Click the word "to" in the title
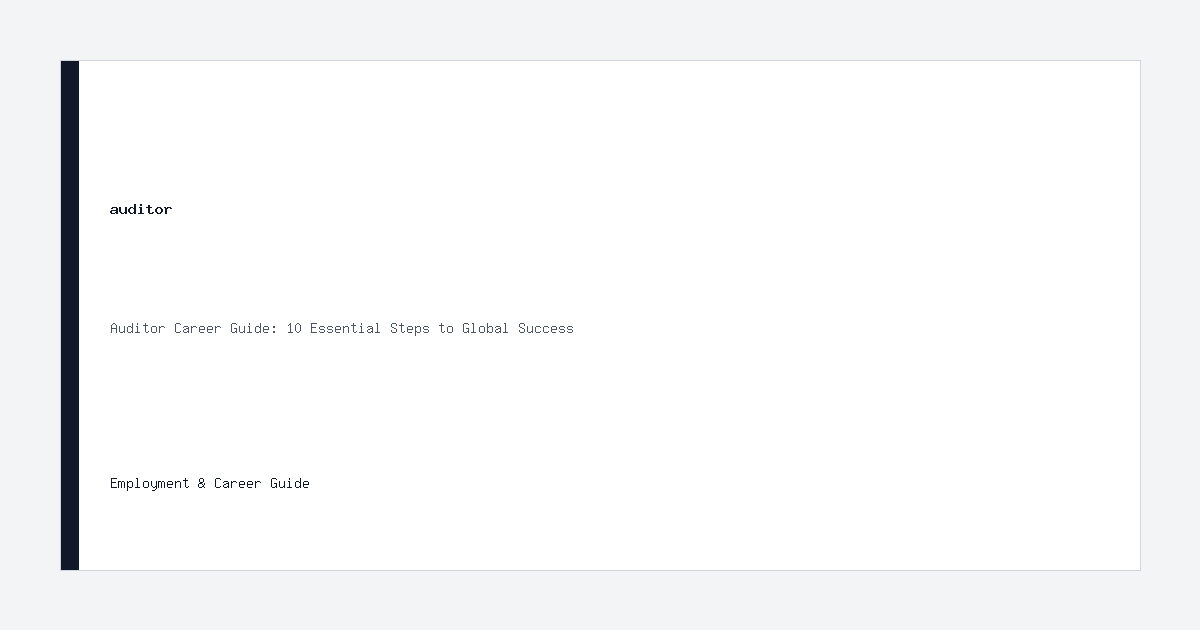This screenshot has width=1200, height=630. click(446, 328)
